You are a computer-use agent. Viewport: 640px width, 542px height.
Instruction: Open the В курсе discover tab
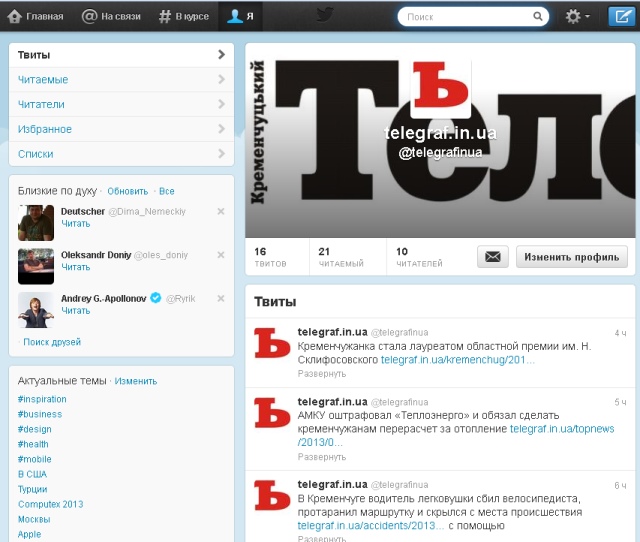click(x=184, y=16)
